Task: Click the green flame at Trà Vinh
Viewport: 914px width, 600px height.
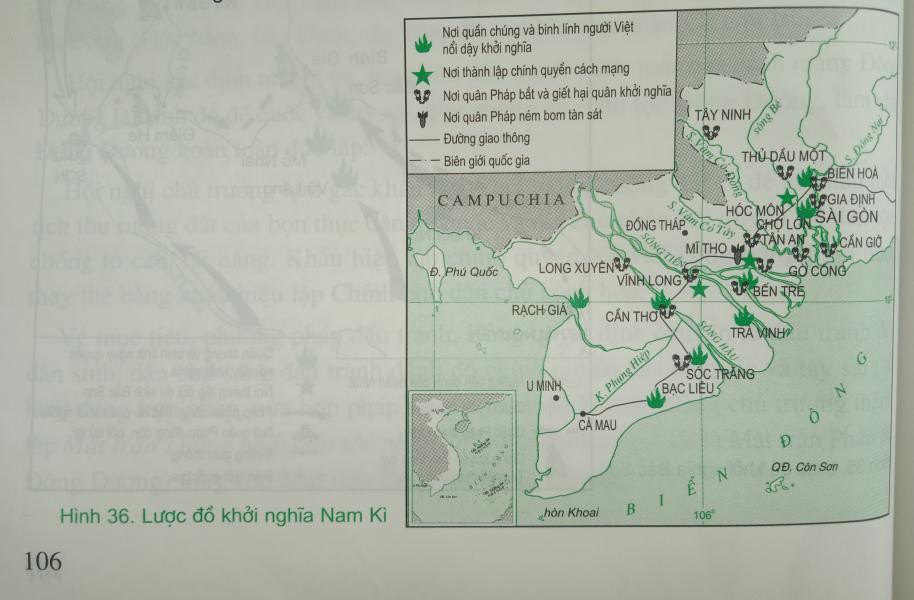Action: (744, 317)
